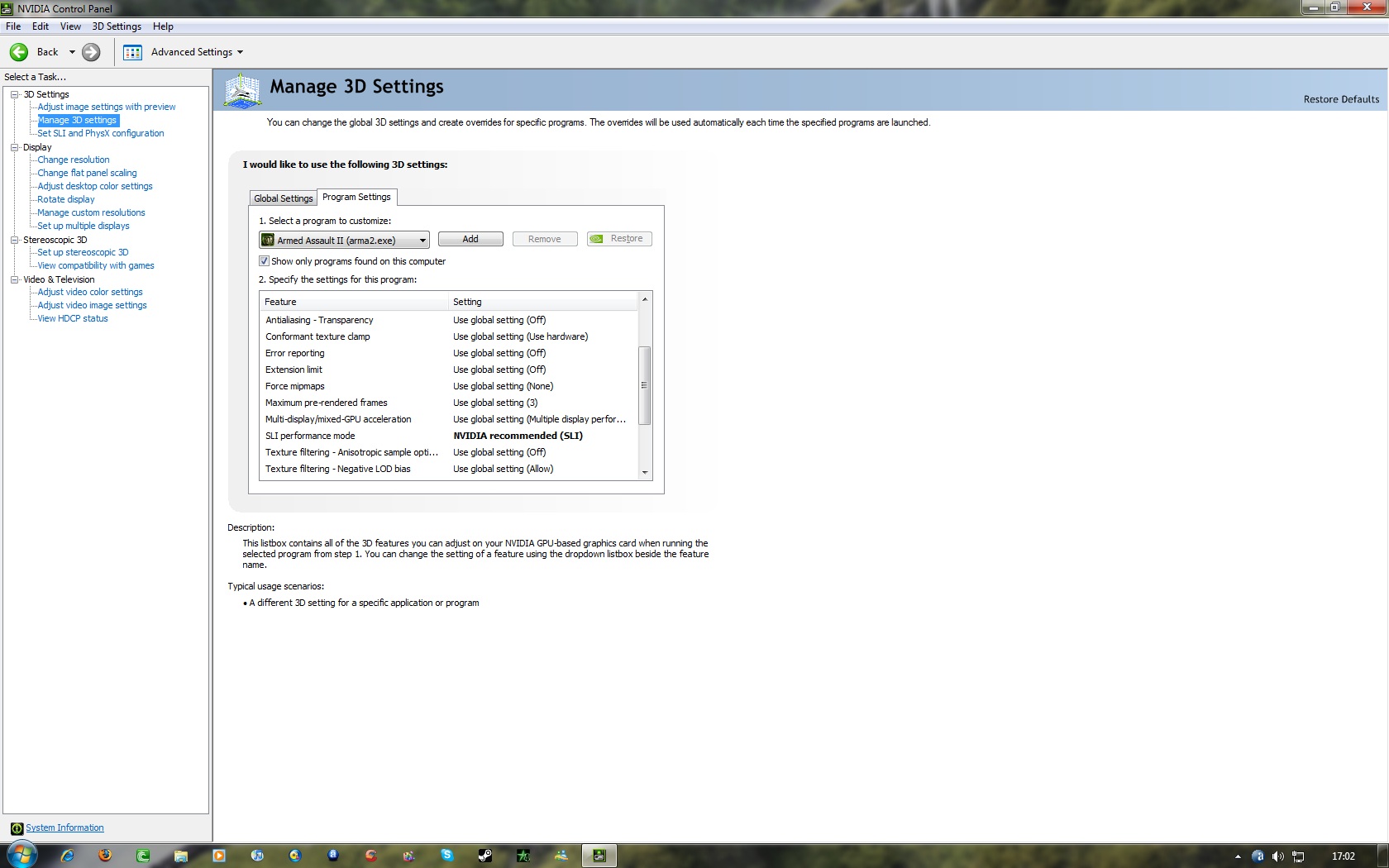This screenshot has height=868, width=1389.
Task: Open Change resolution task
Action: tap(74, 160)
